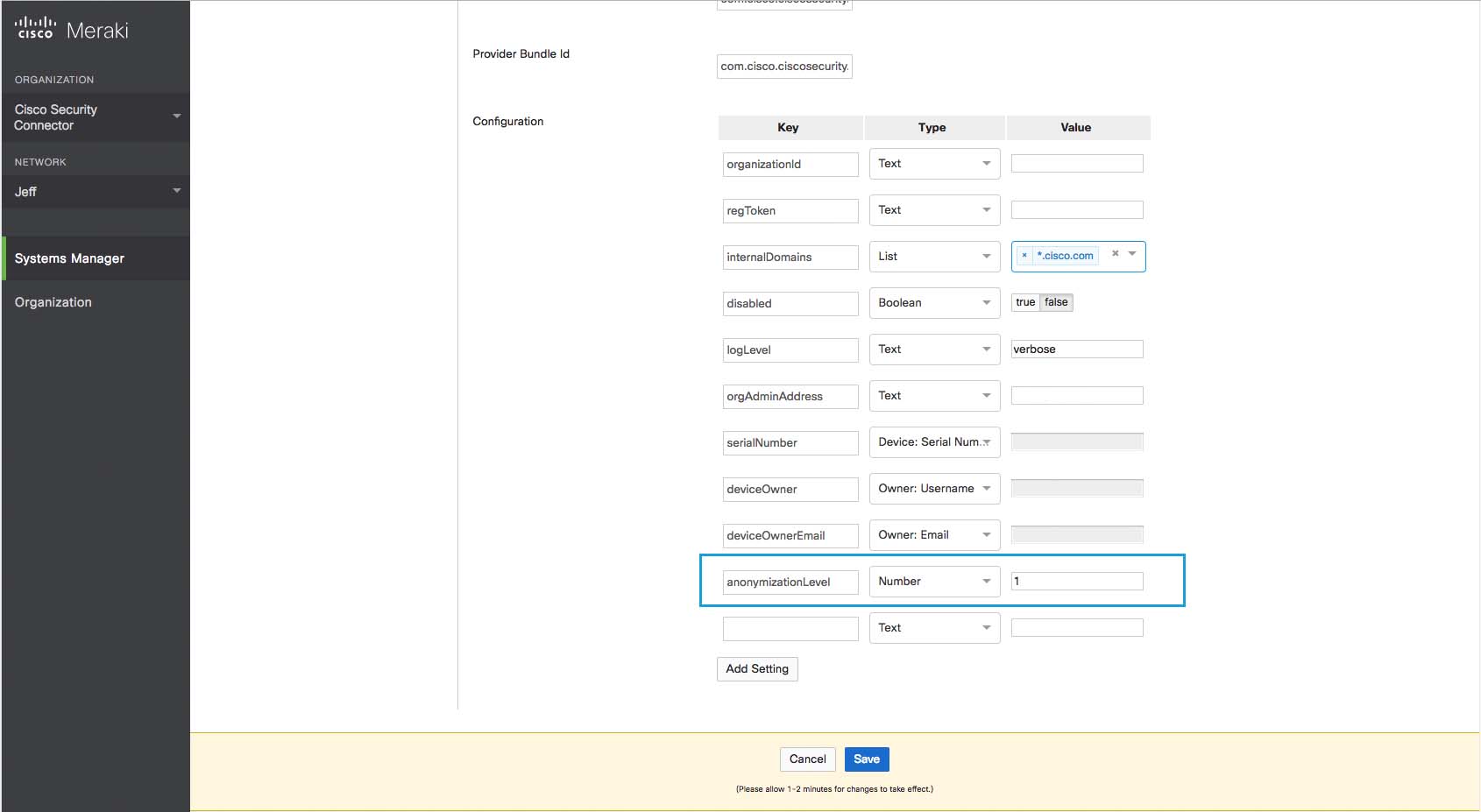Click the blank key field above Add Setting

[790, 629]
